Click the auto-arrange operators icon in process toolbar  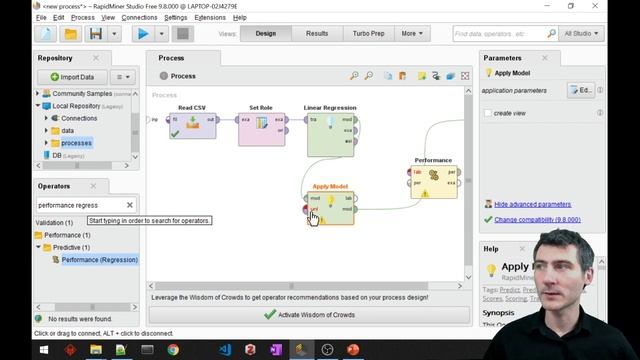point(436,76)
